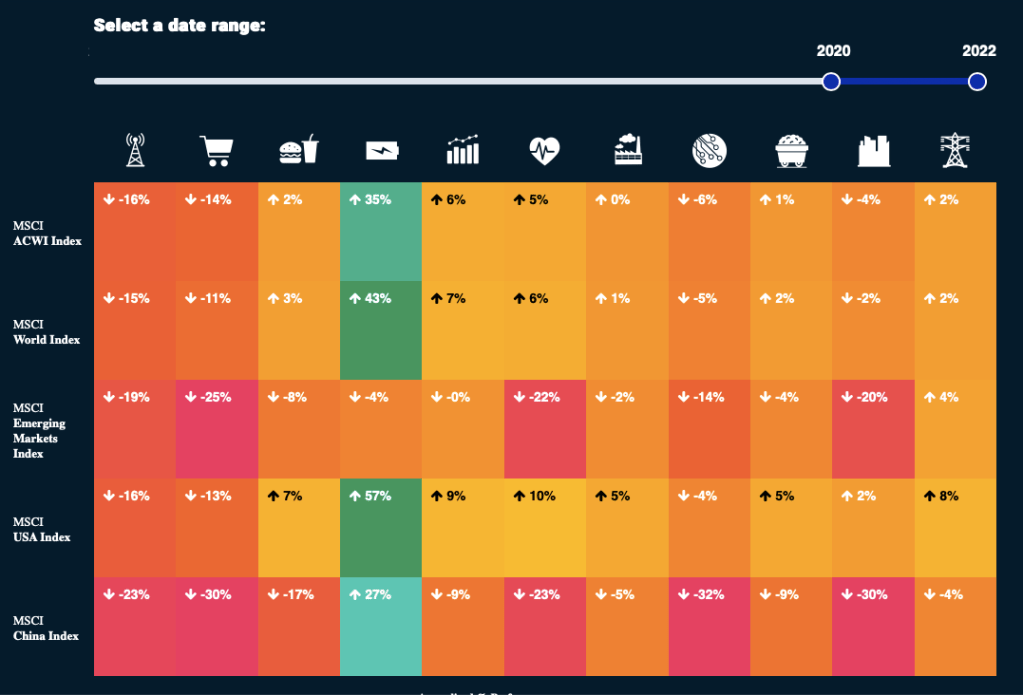This screenshot has height=695, width=1023.
Task: Click the MSCI Emerging Markets Index label
Action: (x=41, y=431)
